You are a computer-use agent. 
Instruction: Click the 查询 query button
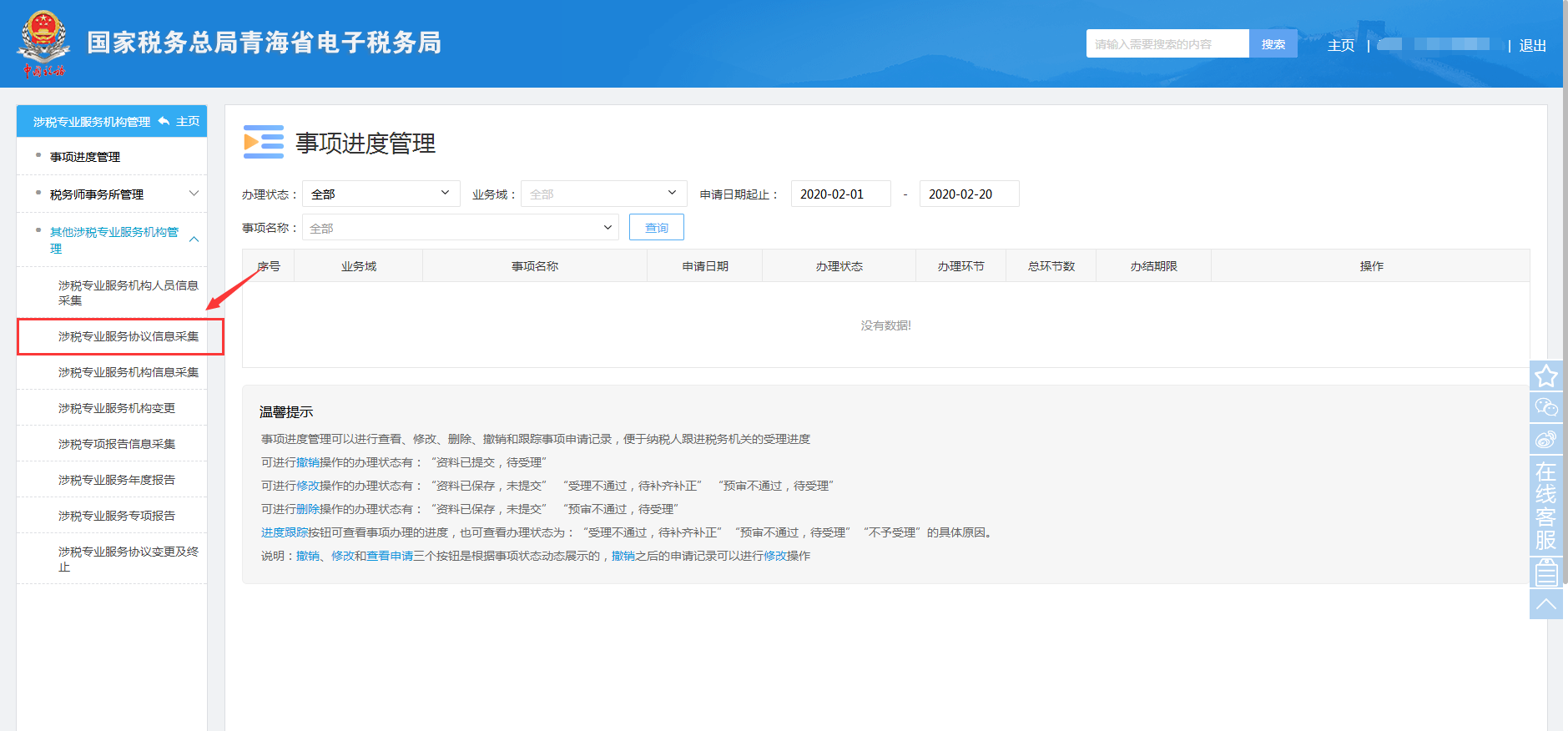656,228
